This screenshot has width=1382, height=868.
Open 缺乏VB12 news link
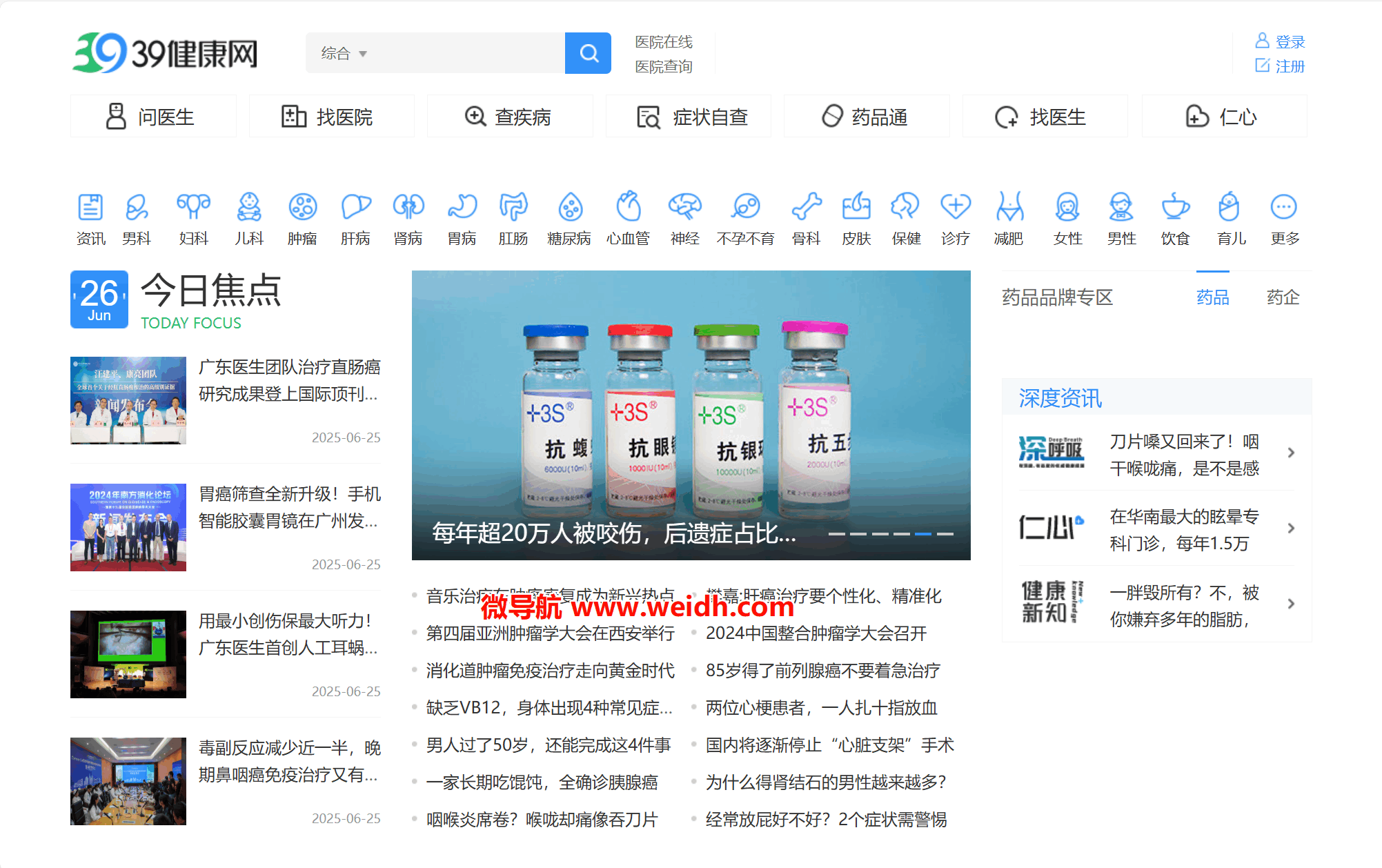[549, 708]
